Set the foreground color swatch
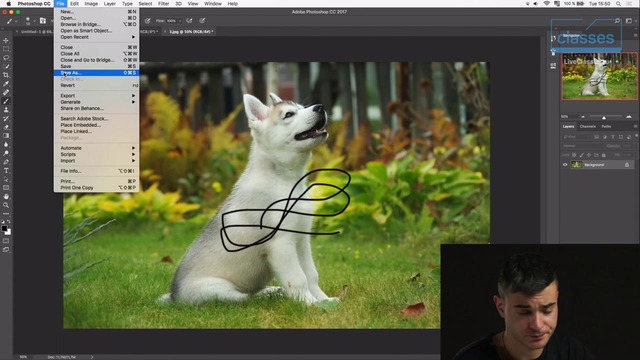640x360 pixels. [4, 229]
